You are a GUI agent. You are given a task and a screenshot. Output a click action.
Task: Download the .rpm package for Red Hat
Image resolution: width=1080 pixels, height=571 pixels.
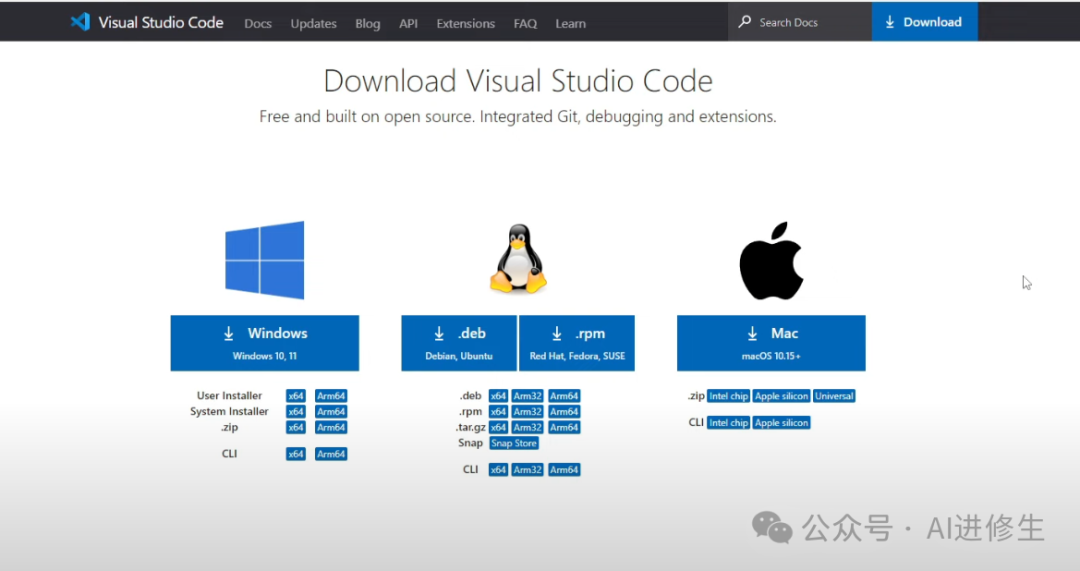click(577, 343)
